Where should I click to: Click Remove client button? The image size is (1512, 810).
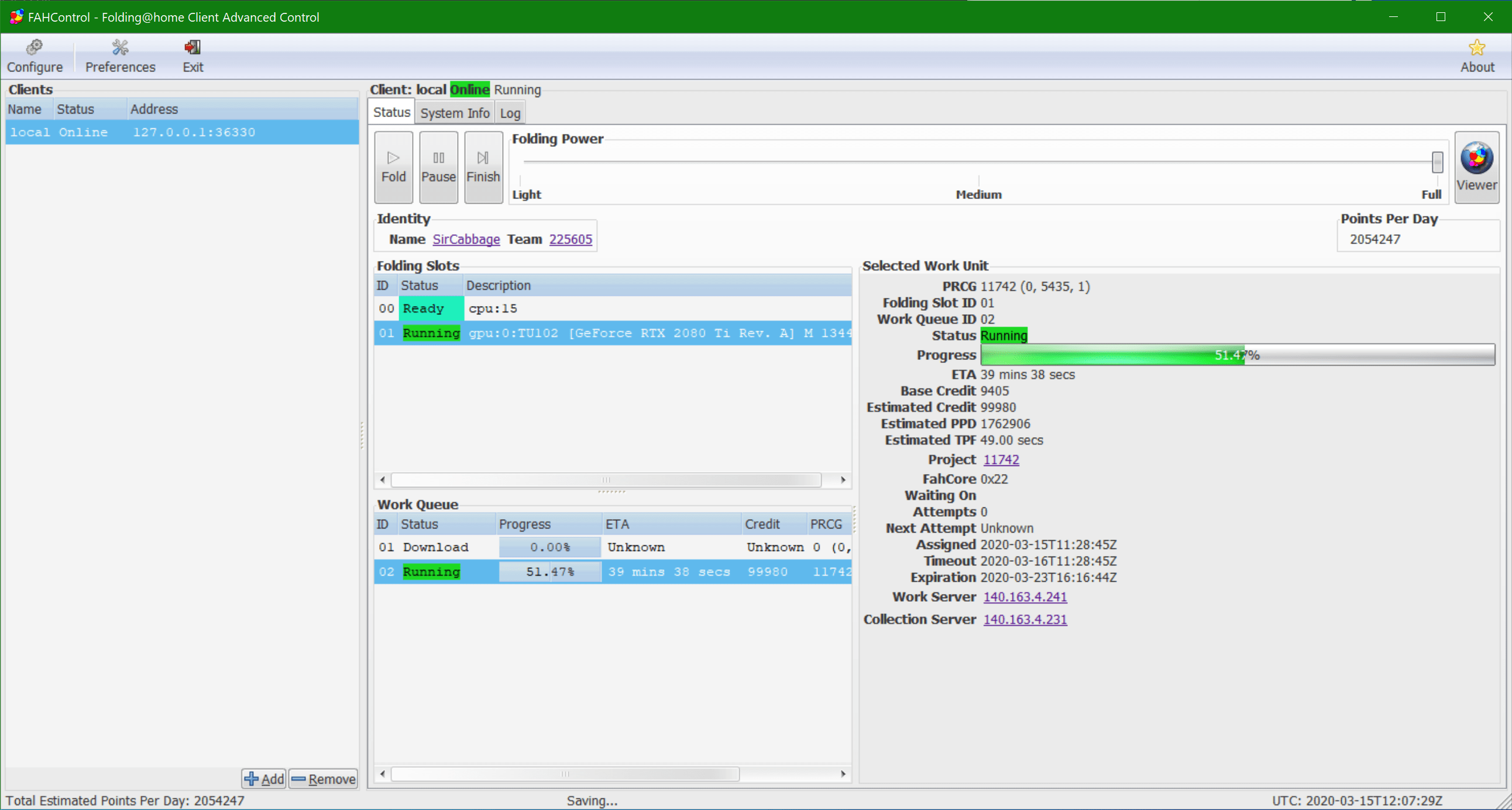pyautogui.click(x=324, y=778)
